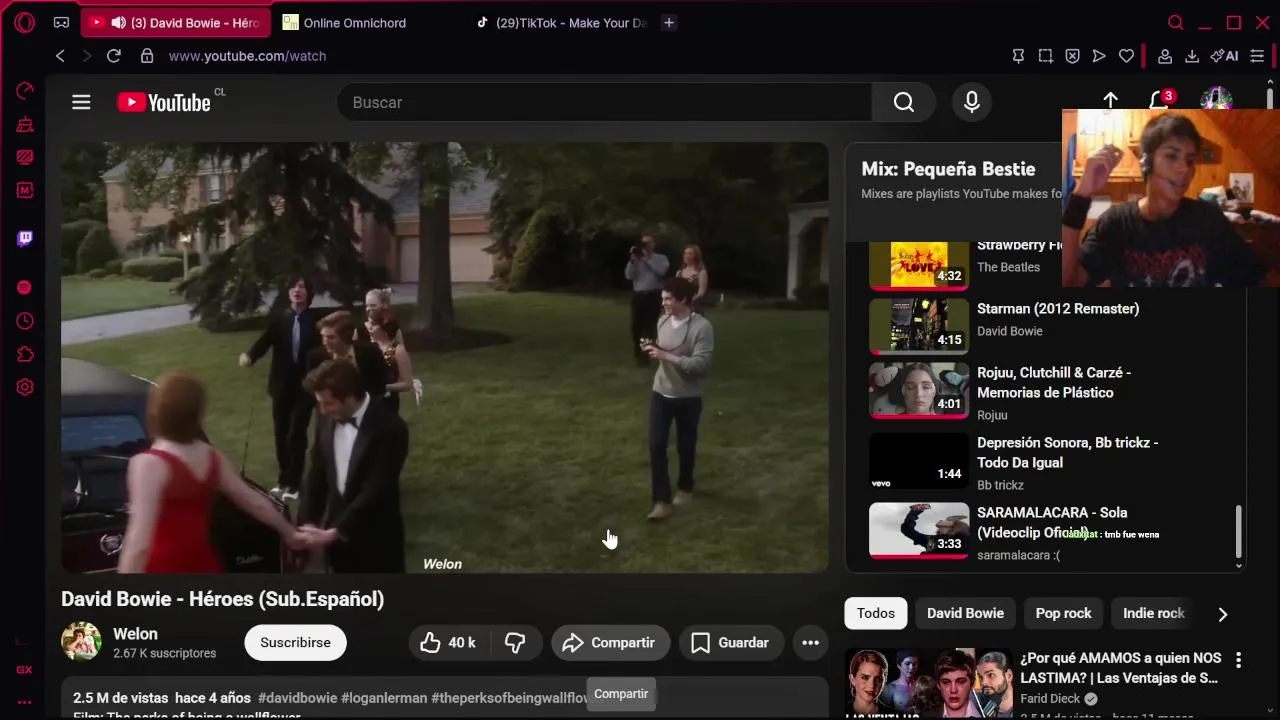Viewport: 1280px width, 720px height.
Task: Show more category chips with right chevron
Action: 1222,614
